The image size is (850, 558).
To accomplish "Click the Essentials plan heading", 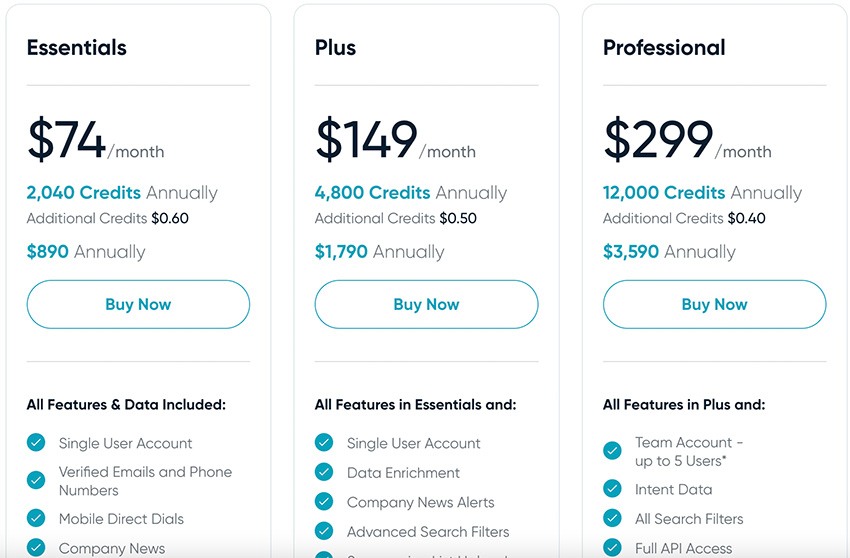I will pos(76,48).
